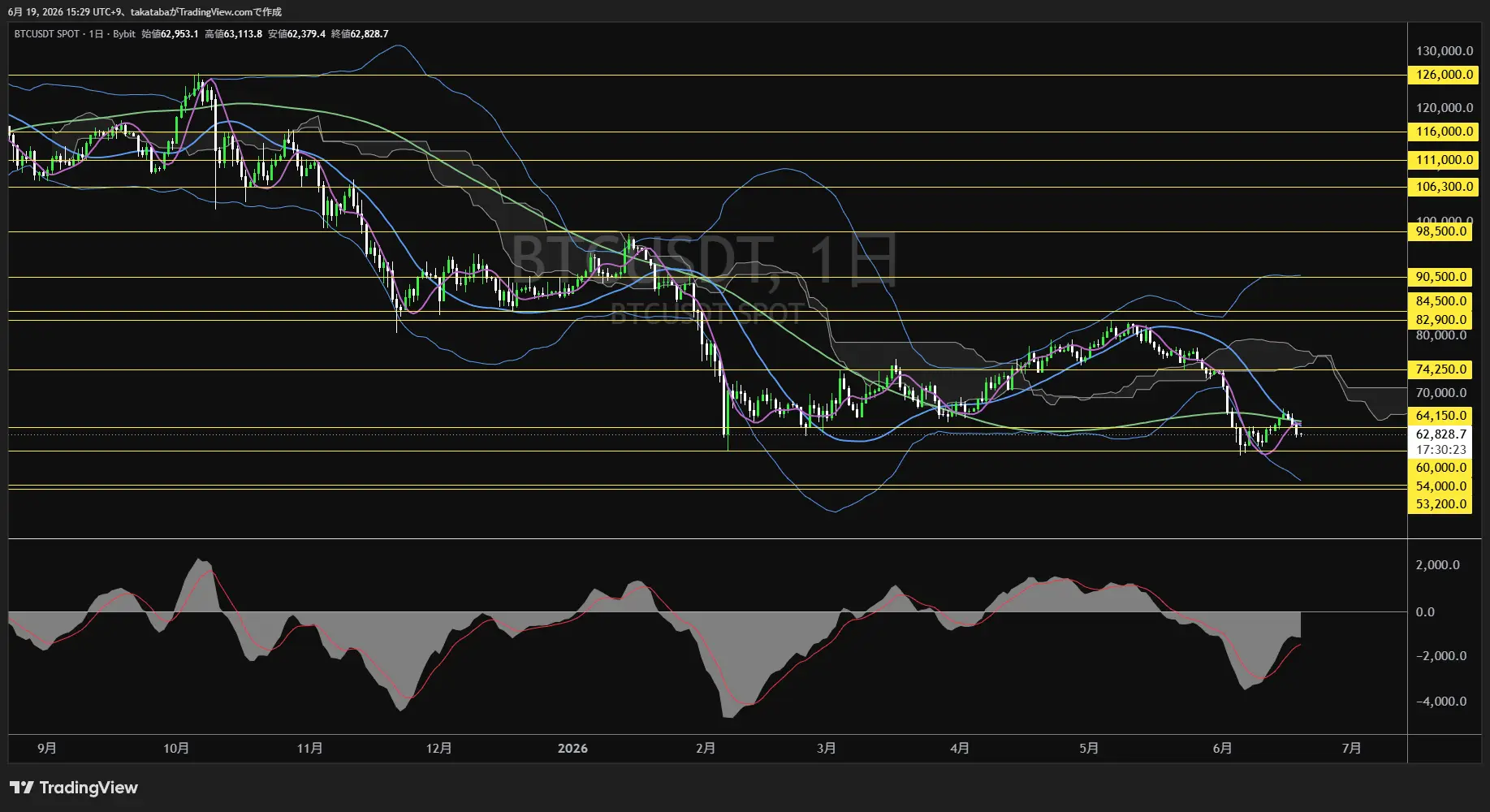Click the 6月 time axis label
This screenshot has width=1490, height=812.
tap(1222, 749)
